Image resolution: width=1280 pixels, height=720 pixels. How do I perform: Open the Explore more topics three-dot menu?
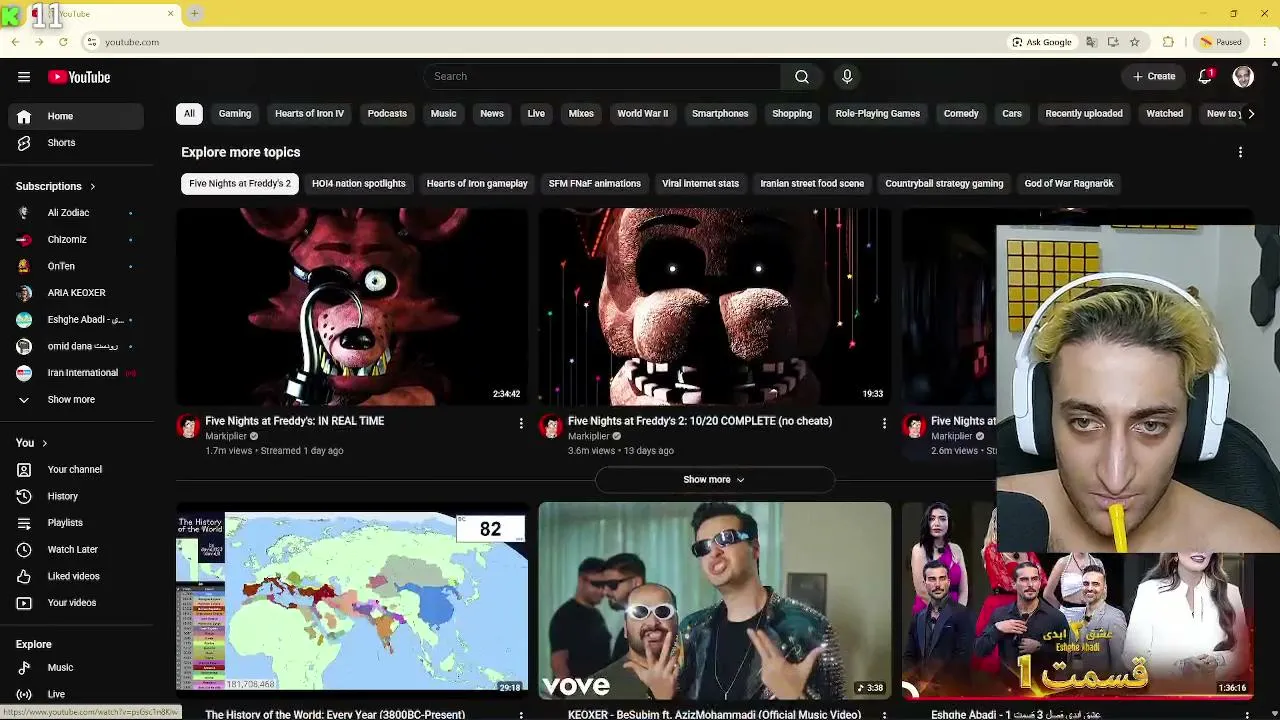[1241, 153]
